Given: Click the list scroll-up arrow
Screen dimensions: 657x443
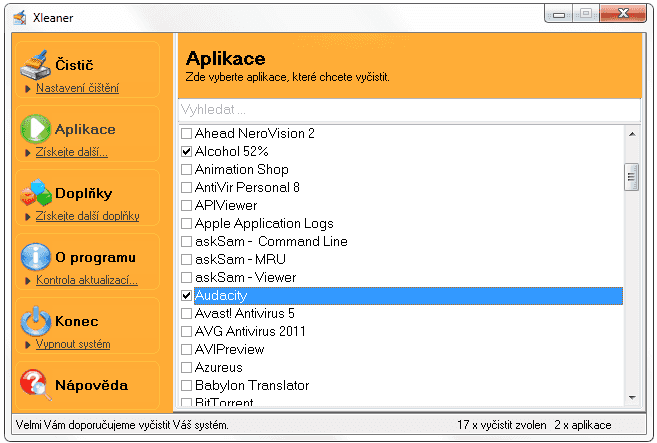Looking at the screenshot, I should (632, 135).
